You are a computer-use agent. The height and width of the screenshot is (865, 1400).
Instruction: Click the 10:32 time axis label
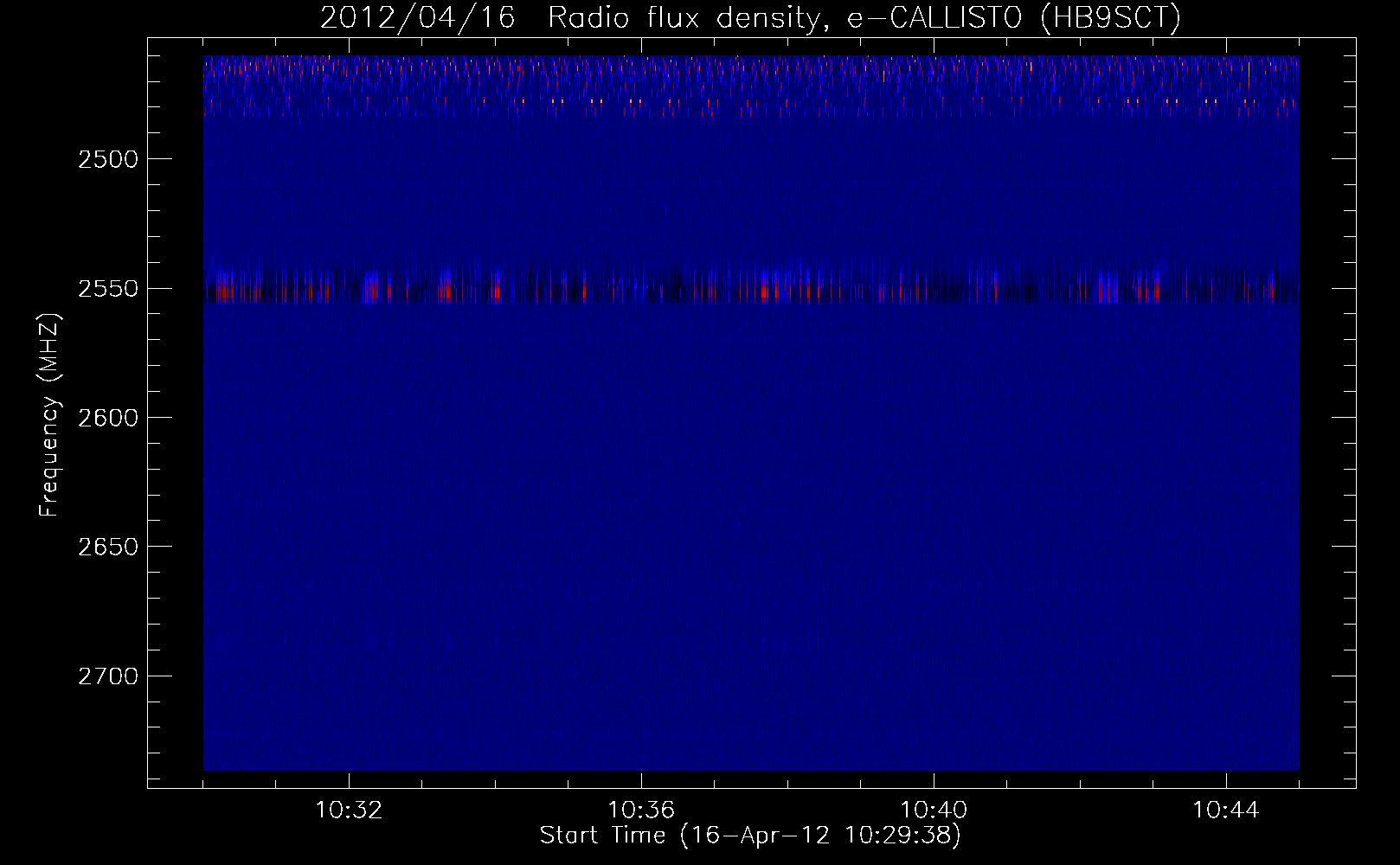[x=349, y=811]
